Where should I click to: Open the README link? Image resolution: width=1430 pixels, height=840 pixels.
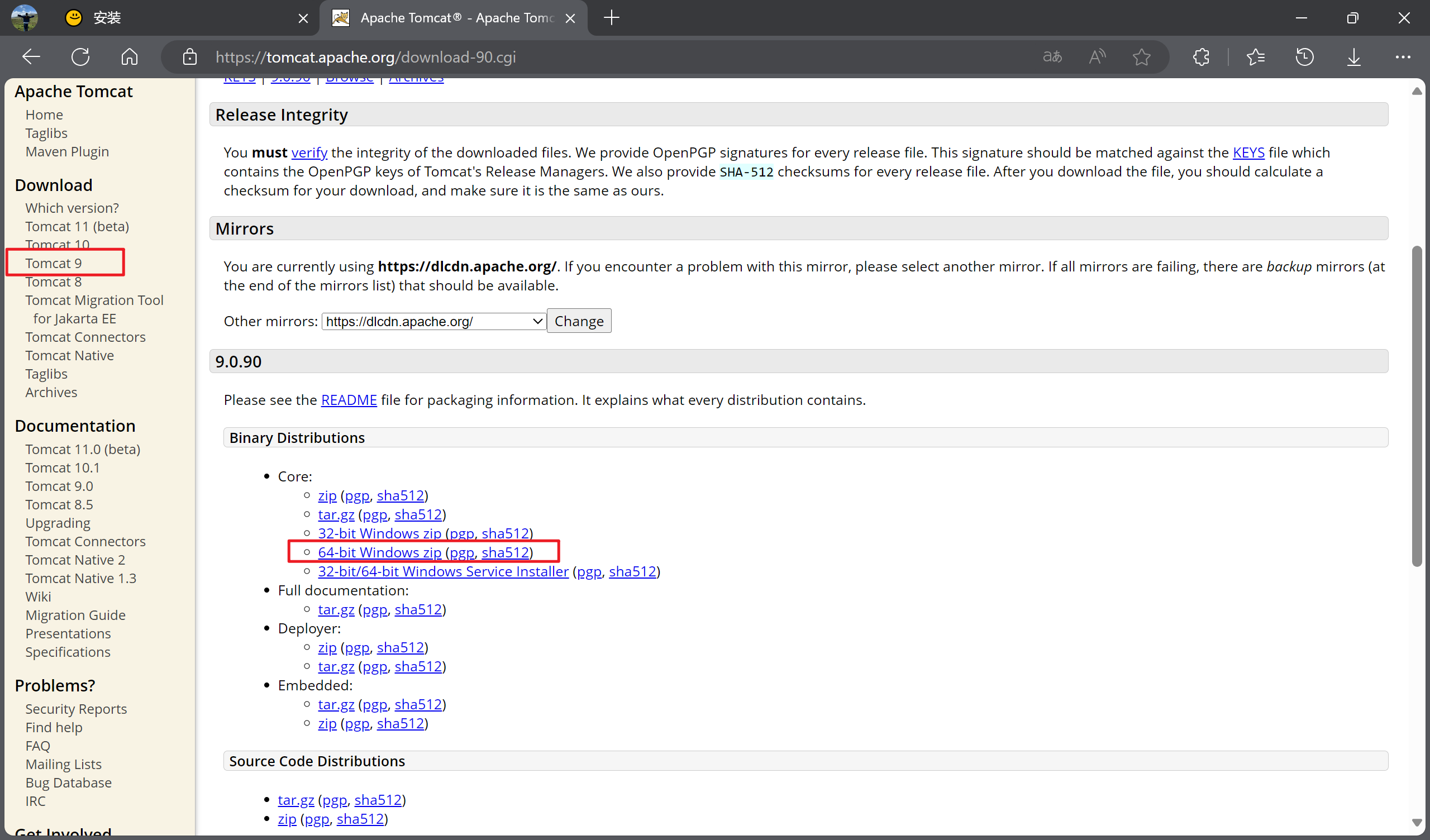[349, 400]
